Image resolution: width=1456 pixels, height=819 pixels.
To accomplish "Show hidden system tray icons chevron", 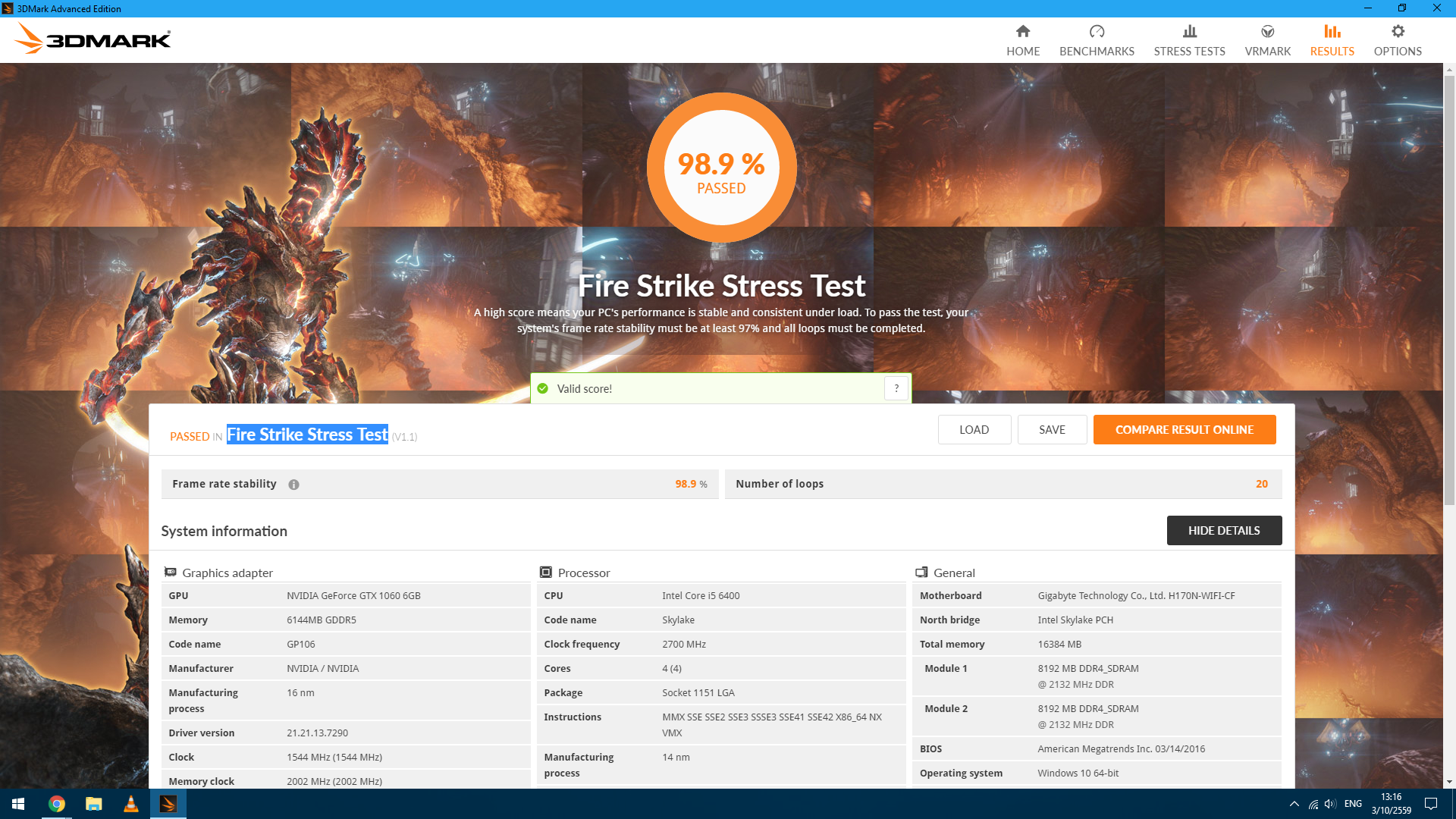I will click(1294, 804).
